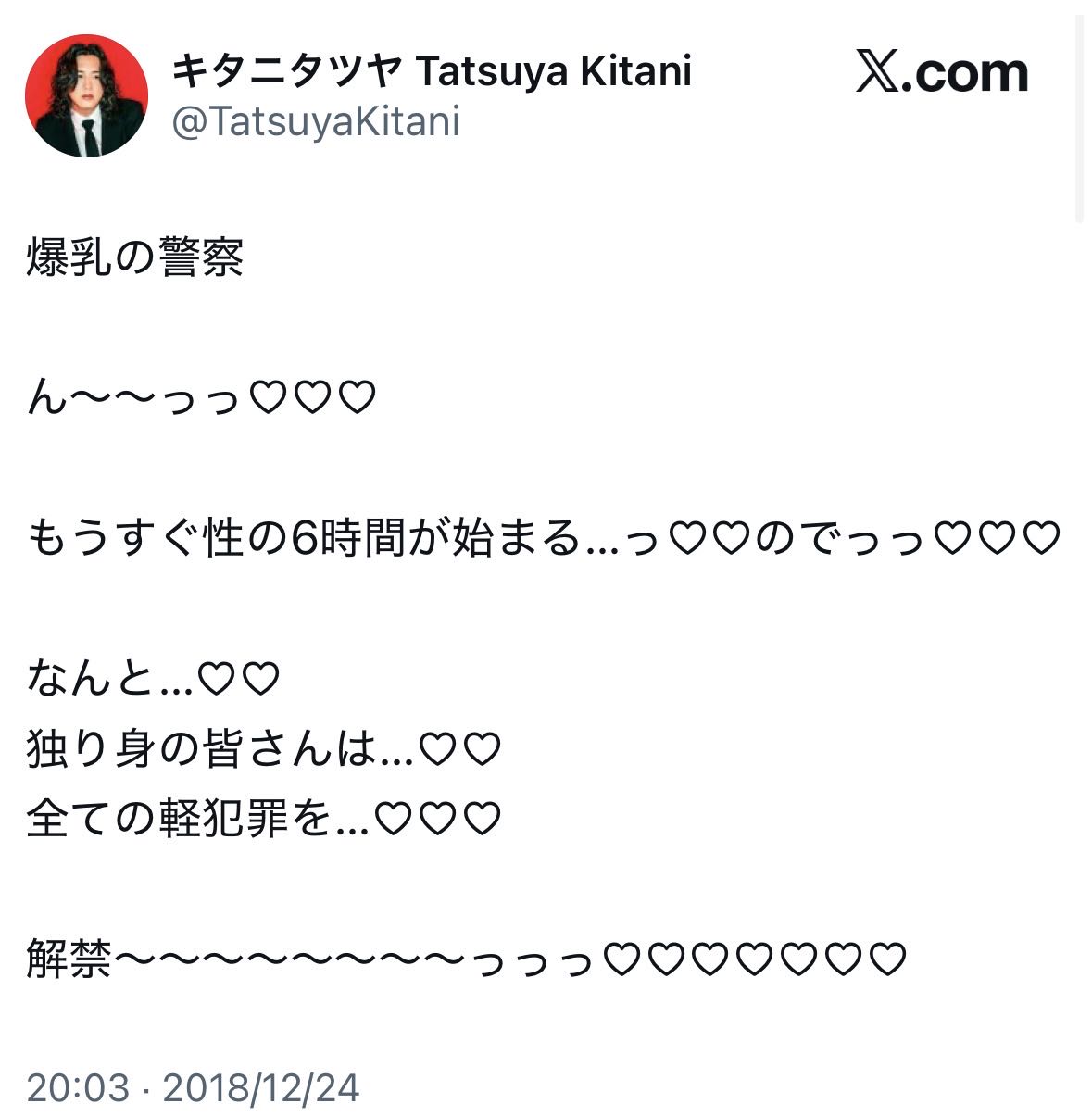Open the @TatsuyaKitani handle link
This screenshot has height=1116, width=1092.
(x=316, y=121)
